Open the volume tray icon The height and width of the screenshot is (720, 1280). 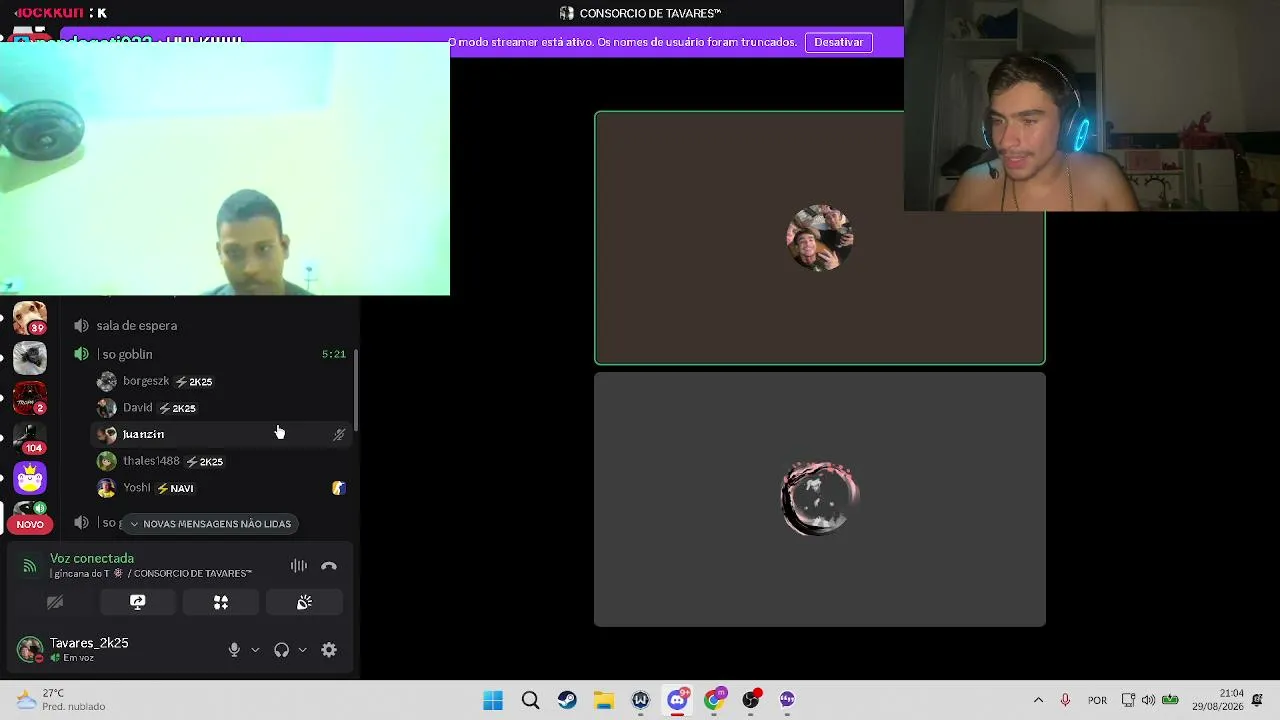point(1148,700)
